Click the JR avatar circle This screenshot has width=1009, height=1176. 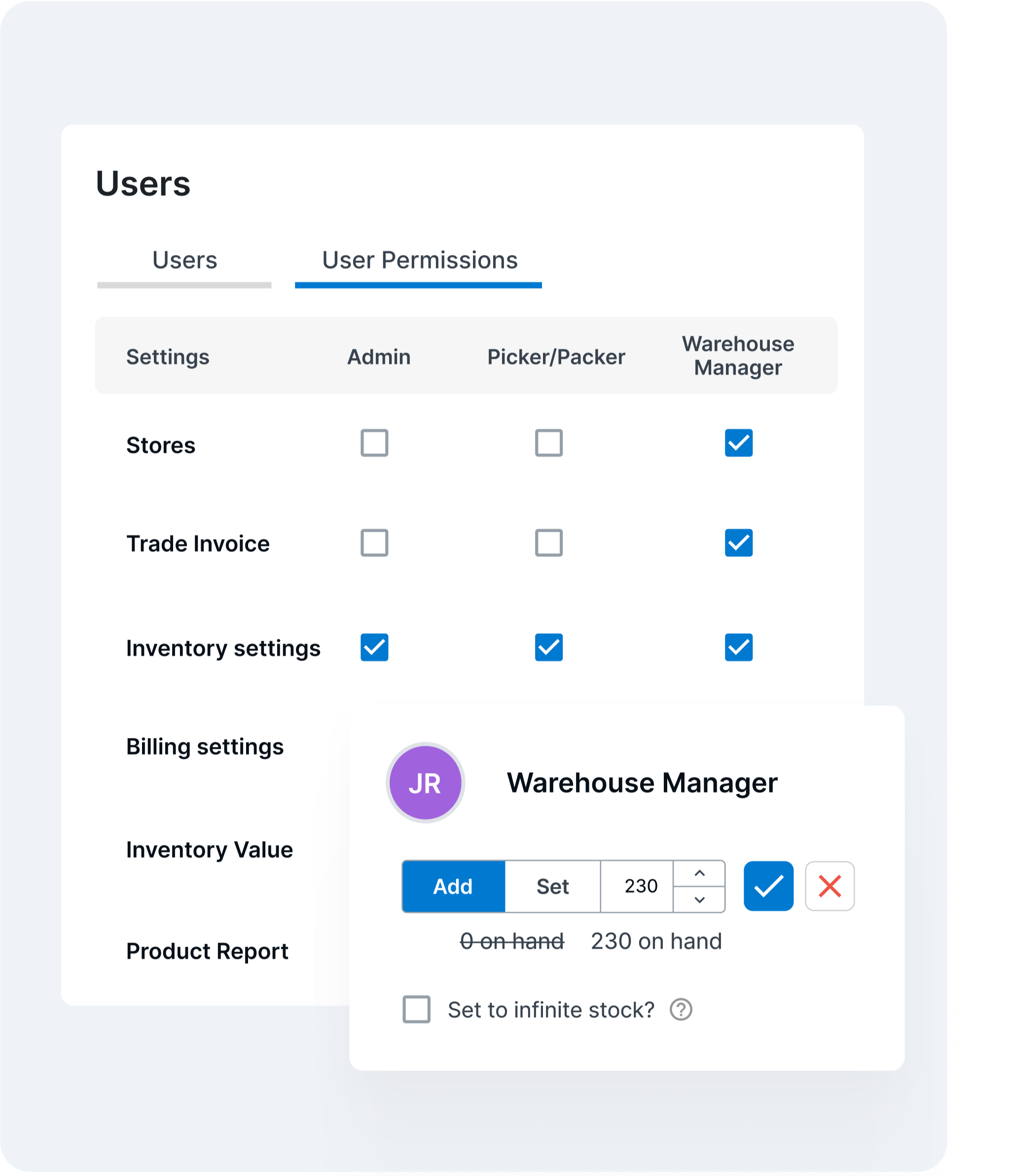point(425,783)
